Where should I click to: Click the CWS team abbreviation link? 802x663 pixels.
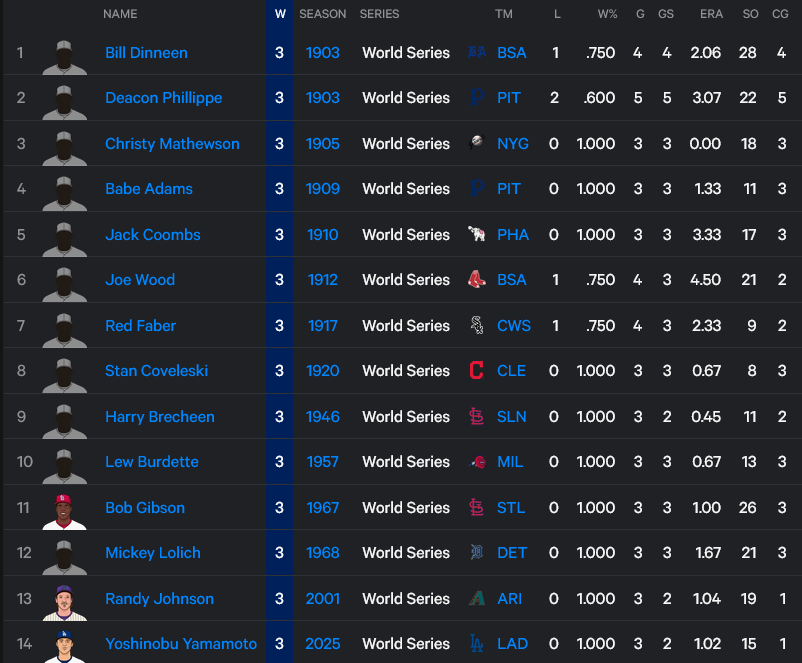coord(514,325)
